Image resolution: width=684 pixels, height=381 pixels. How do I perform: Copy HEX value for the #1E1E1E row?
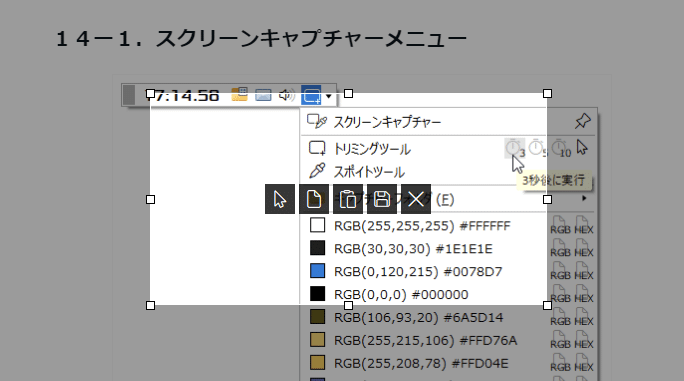[584, 248]
